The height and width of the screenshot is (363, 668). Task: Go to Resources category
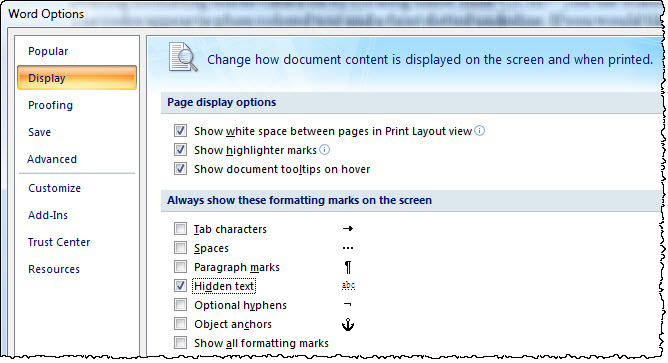pos(54,269)
